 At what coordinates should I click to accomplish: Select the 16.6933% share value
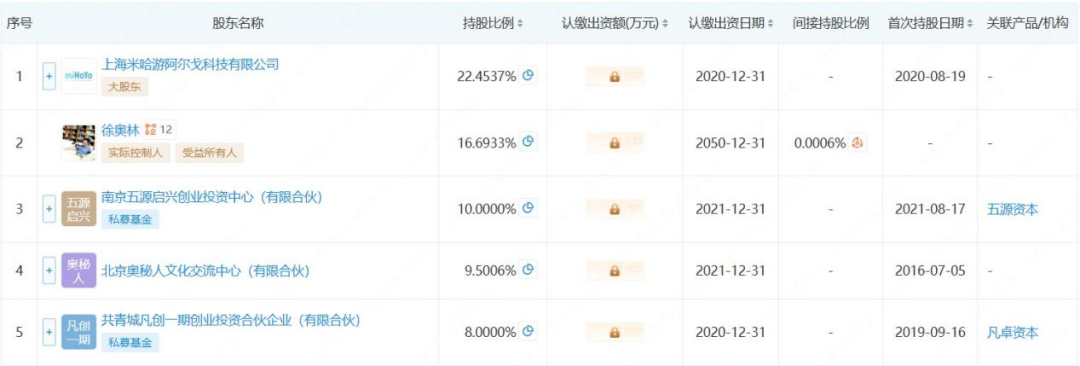486,143
